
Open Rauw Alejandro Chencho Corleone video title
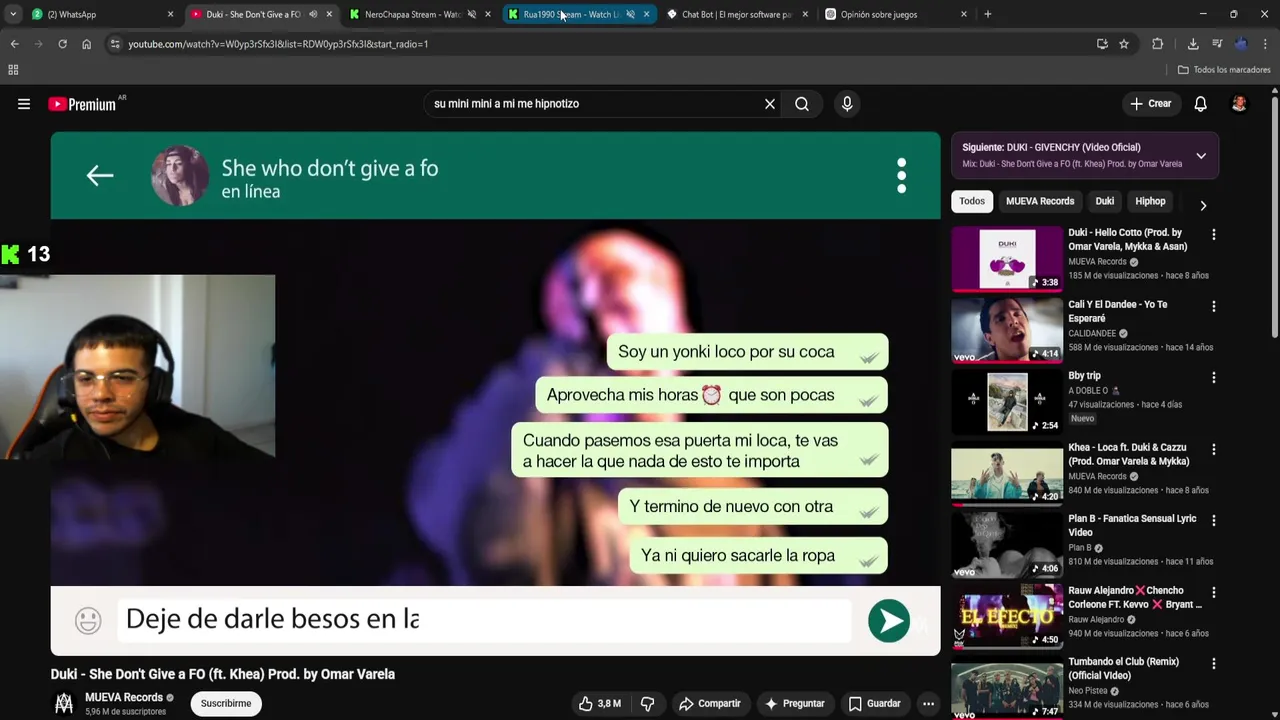point(1135,597)
